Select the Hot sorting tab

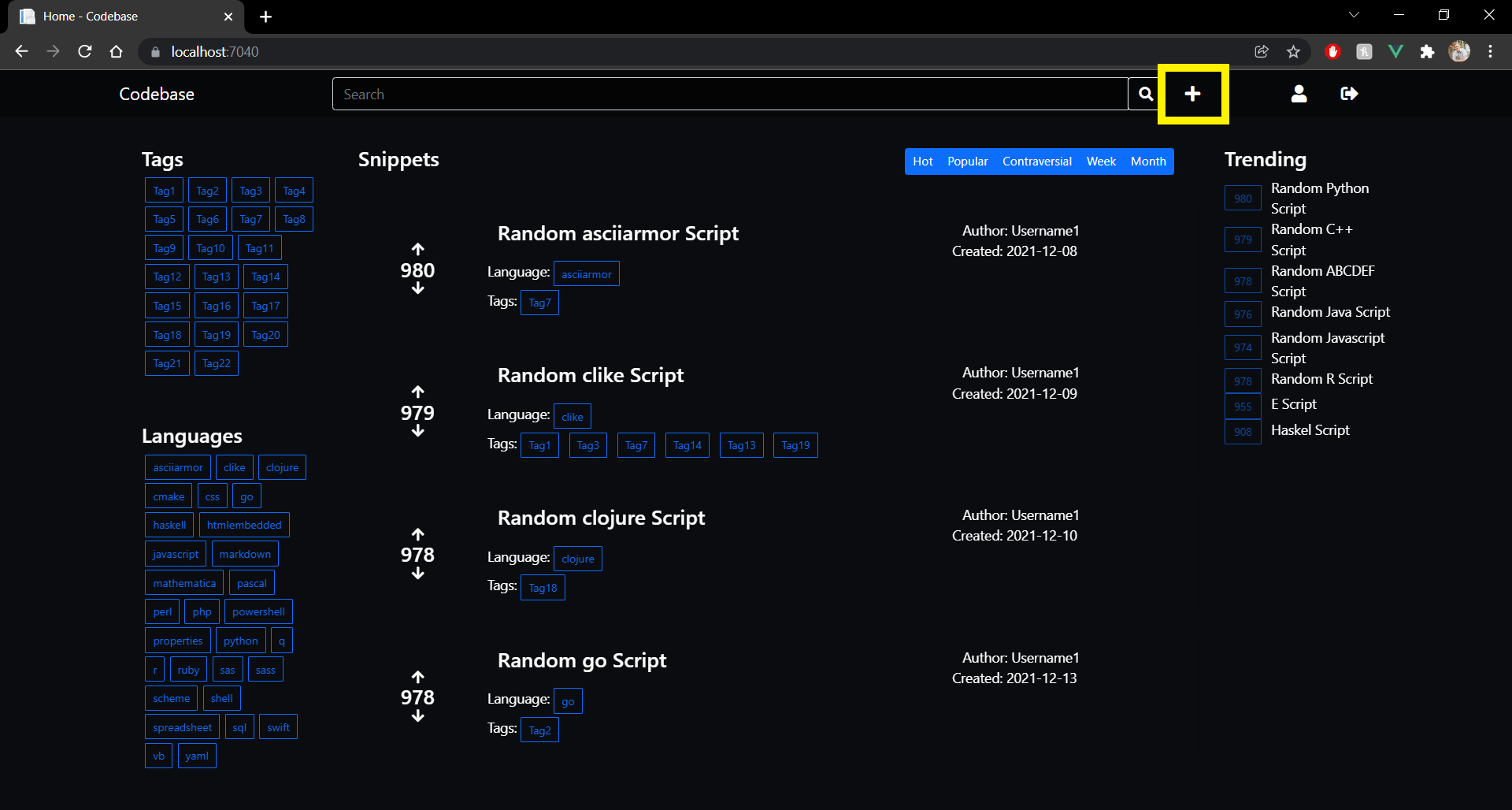[x=922, y=162]
